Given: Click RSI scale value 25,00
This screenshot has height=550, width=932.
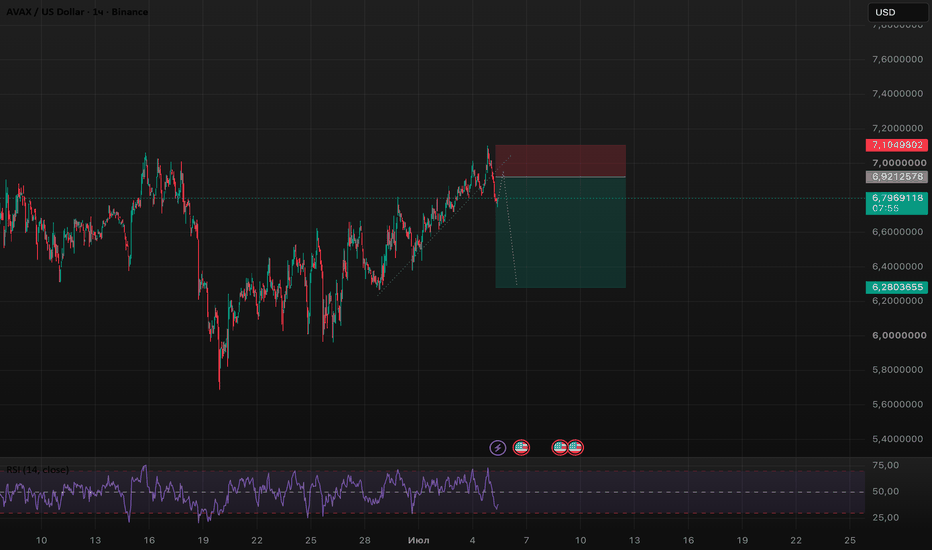Looking at the screenshot, I should 886,517.
